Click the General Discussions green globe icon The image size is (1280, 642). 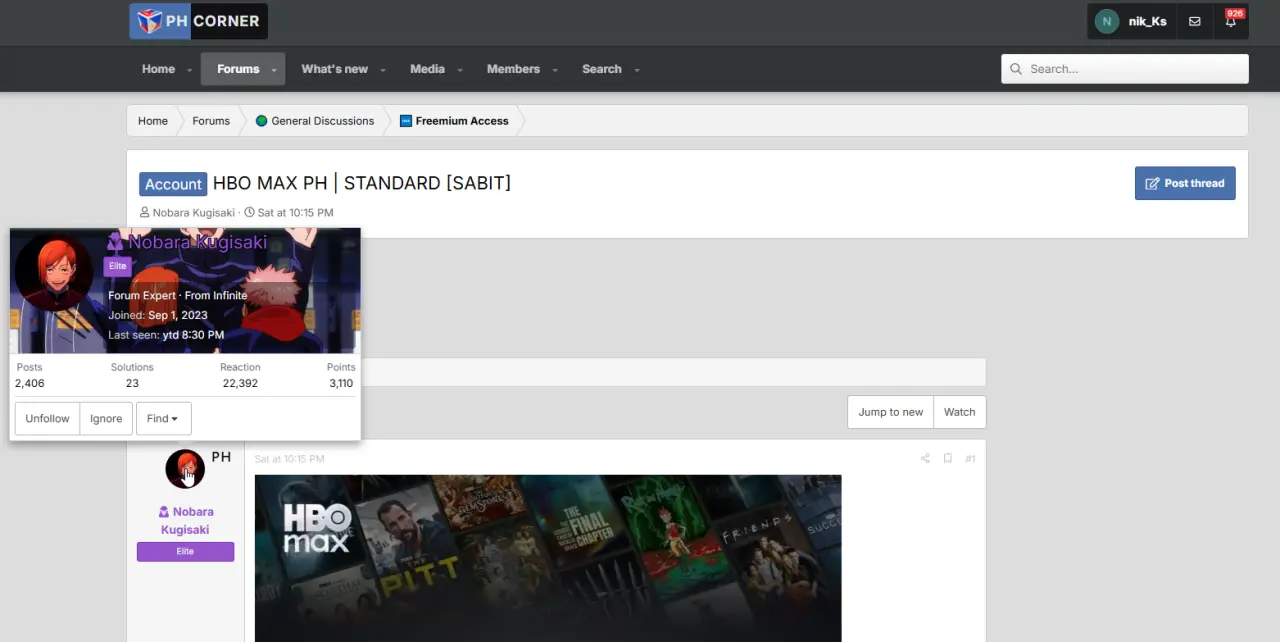[x=261, y=121]
